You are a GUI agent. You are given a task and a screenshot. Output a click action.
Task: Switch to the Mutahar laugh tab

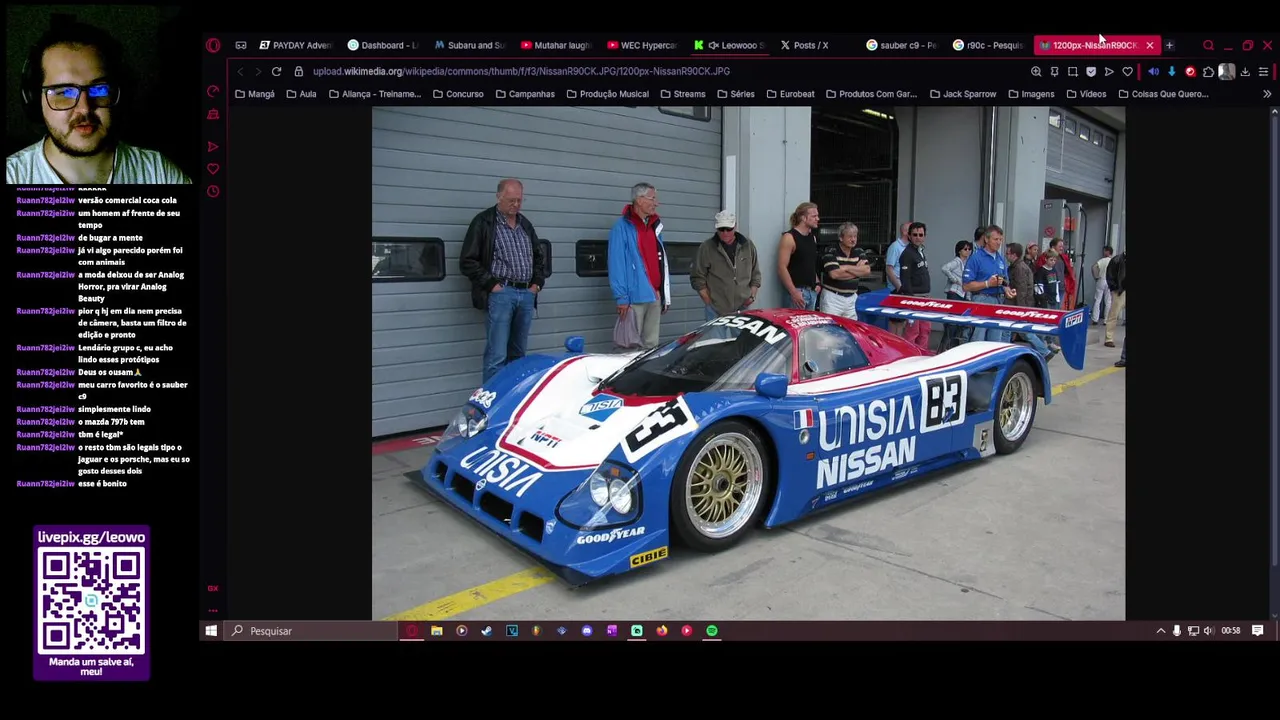557,45
